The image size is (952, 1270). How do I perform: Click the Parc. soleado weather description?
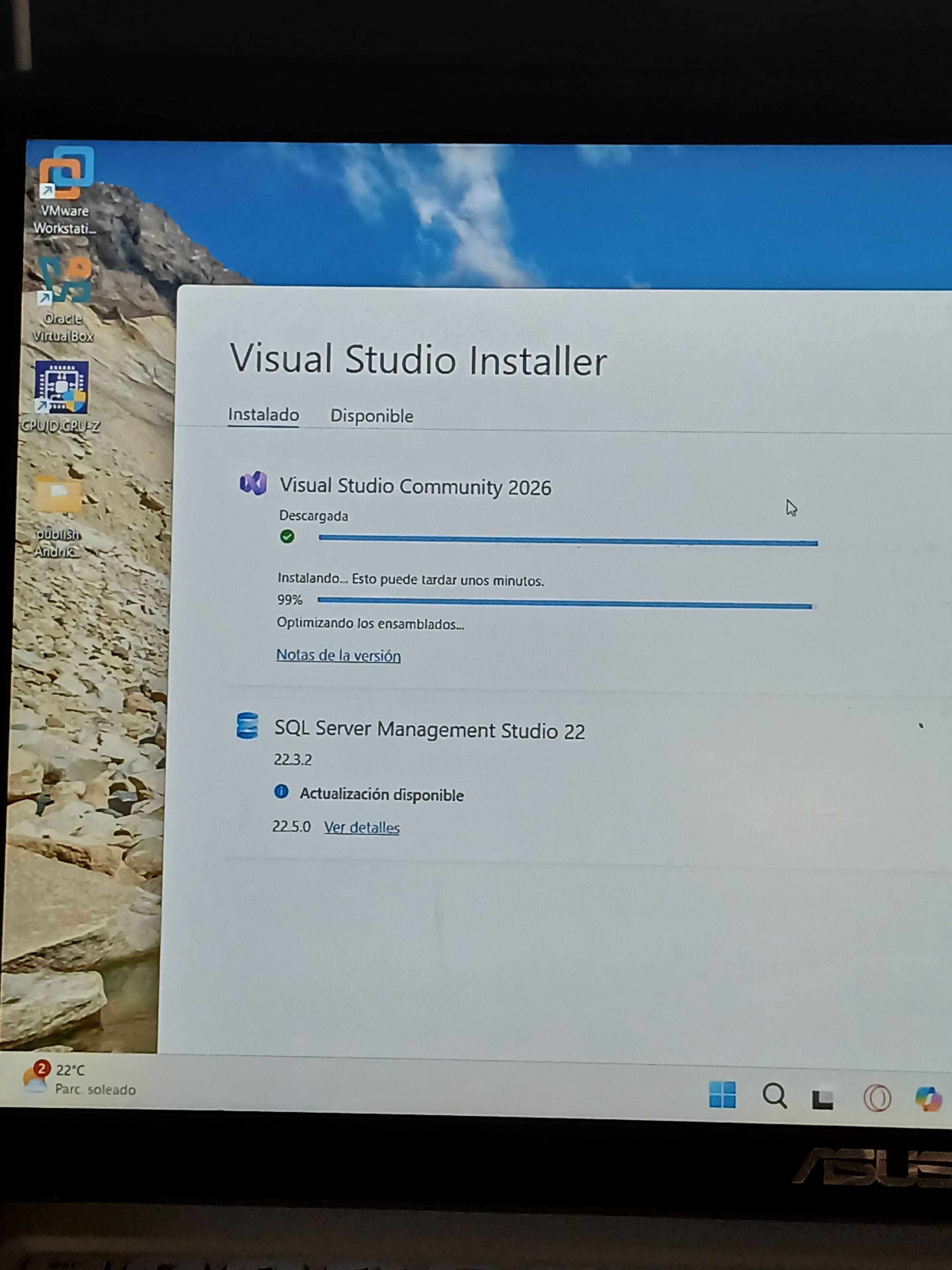coord(95,1089)
